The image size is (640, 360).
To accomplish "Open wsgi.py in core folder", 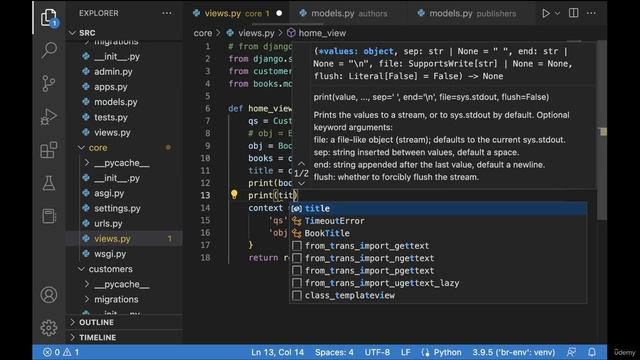I will click(110, 254).
